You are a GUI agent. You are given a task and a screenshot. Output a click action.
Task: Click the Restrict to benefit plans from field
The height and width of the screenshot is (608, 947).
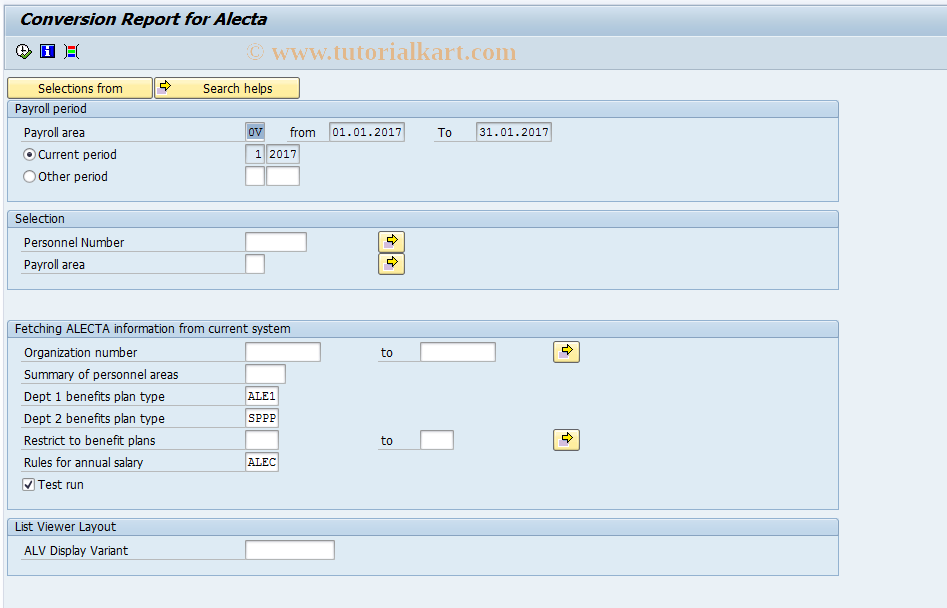(262, 440)
